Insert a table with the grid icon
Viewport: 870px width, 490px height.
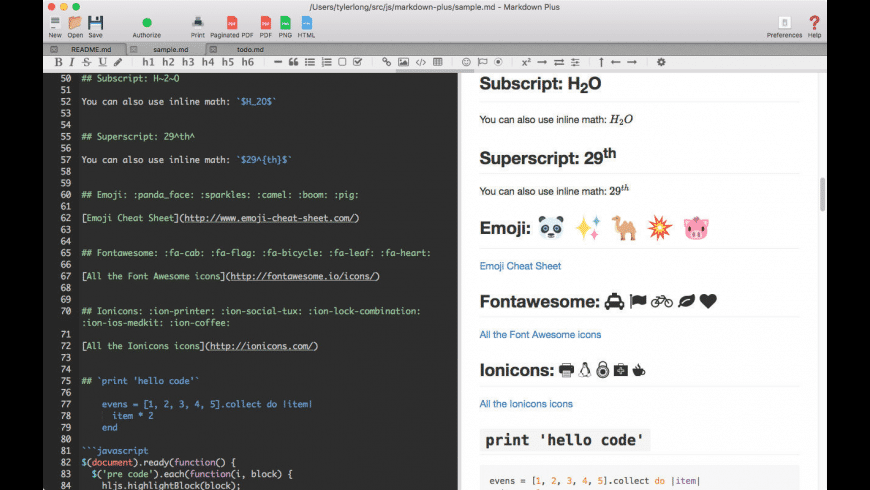(x=438, y=62)
